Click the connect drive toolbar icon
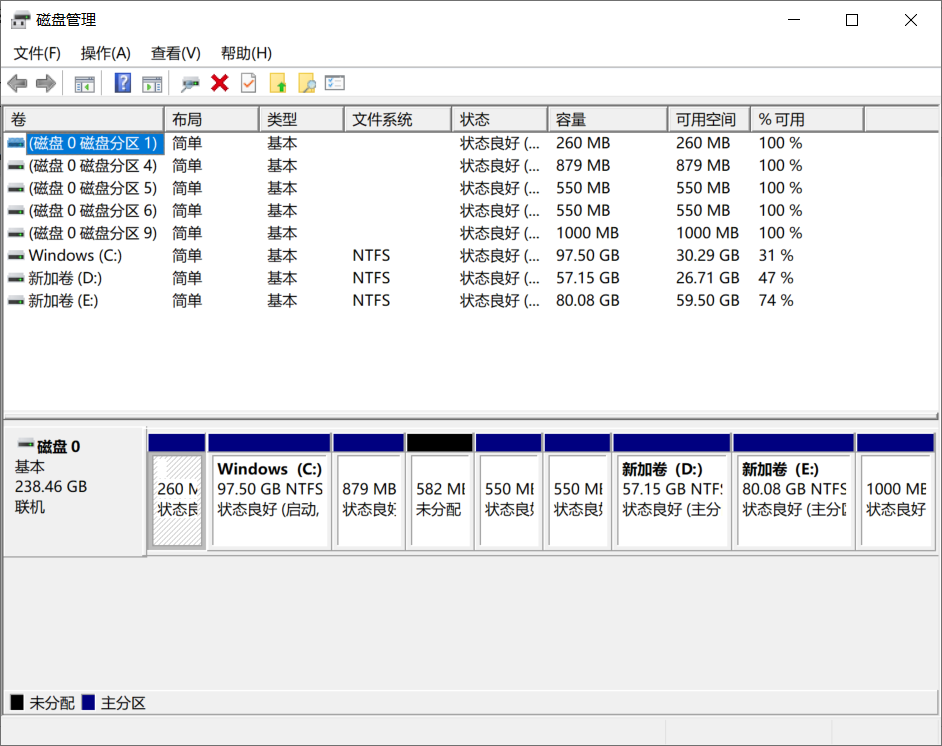942x746 pixels. pyautogui.click(x=190, y=84)
